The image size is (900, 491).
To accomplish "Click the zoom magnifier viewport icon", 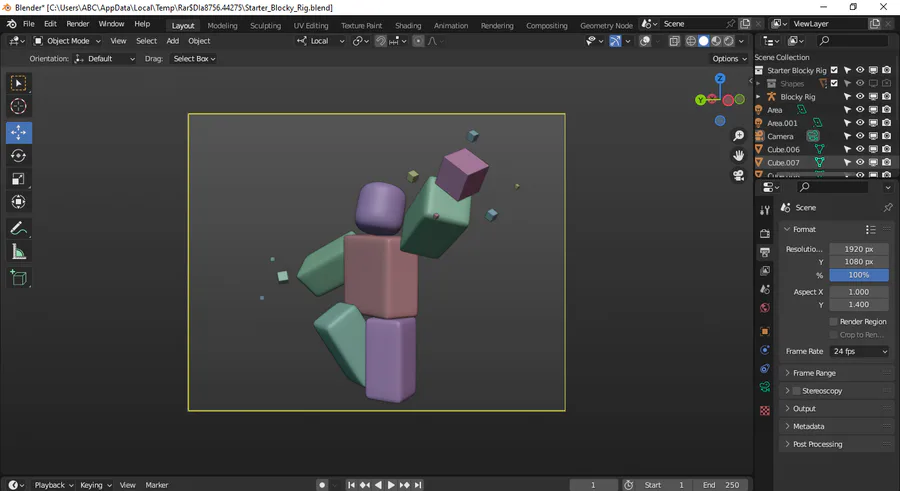I will click(x=739, y=135).
